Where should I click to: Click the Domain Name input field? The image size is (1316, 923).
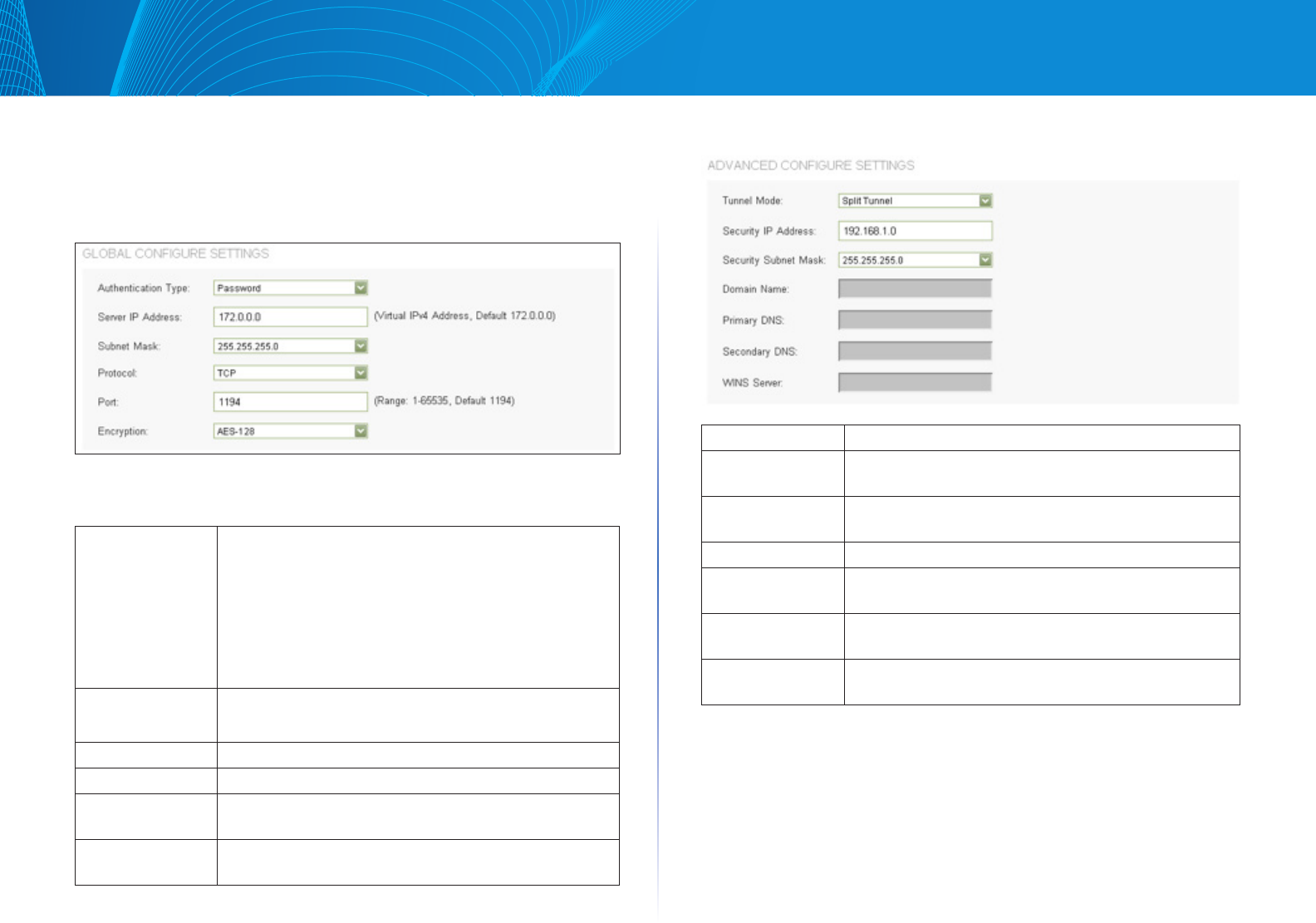tap(915, 288)
